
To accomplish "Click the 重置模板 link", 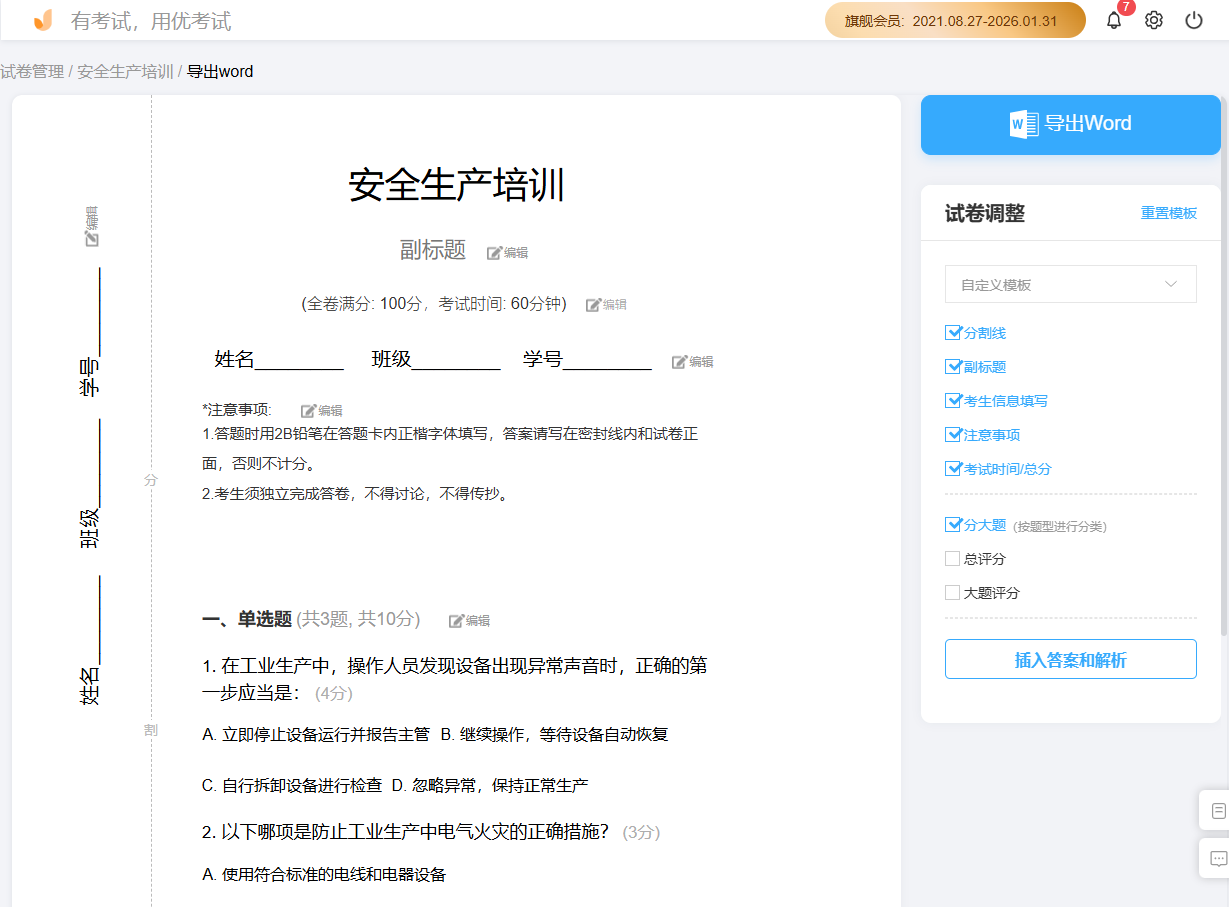I will pos(1169,213).
